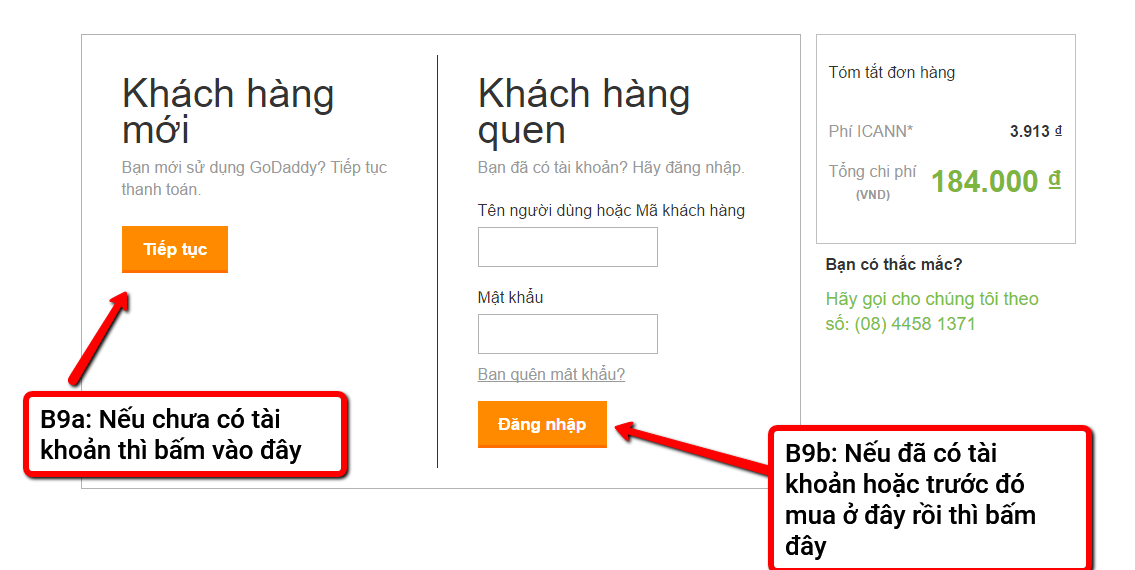The image size is (1135, 570).
Task: Click the orange Tiếp tục button
Action: click(175, 249)
